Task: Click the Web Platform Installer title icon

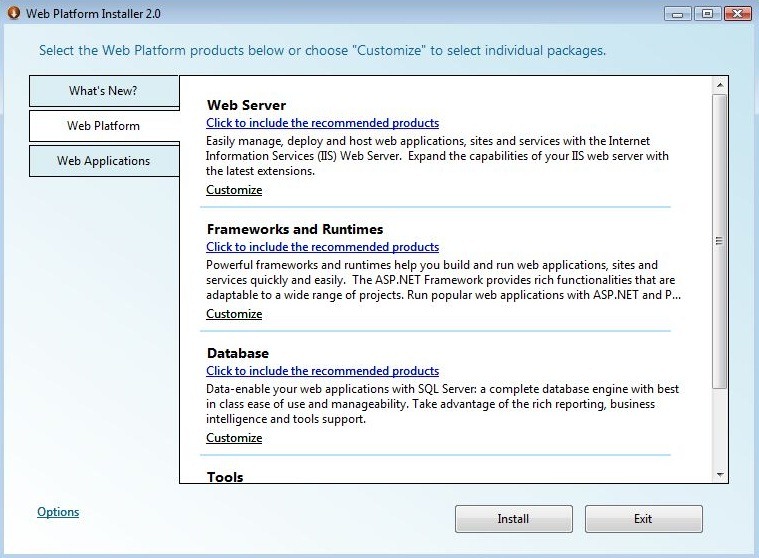Action: coord(14,13)
